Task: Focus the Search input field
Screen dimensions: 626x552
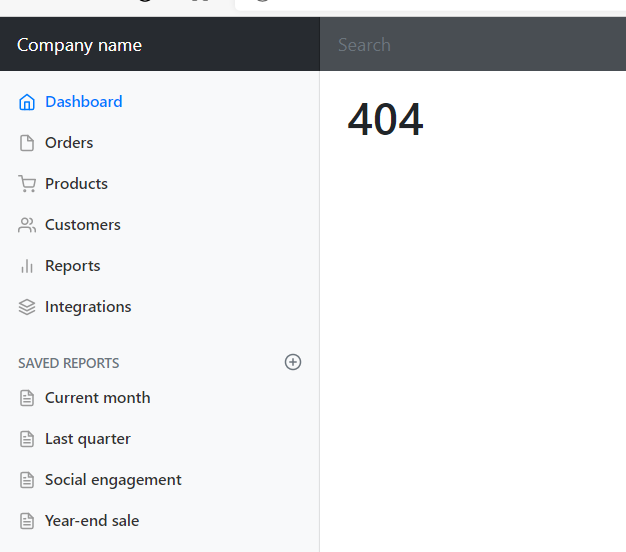Action: (473, 44)
